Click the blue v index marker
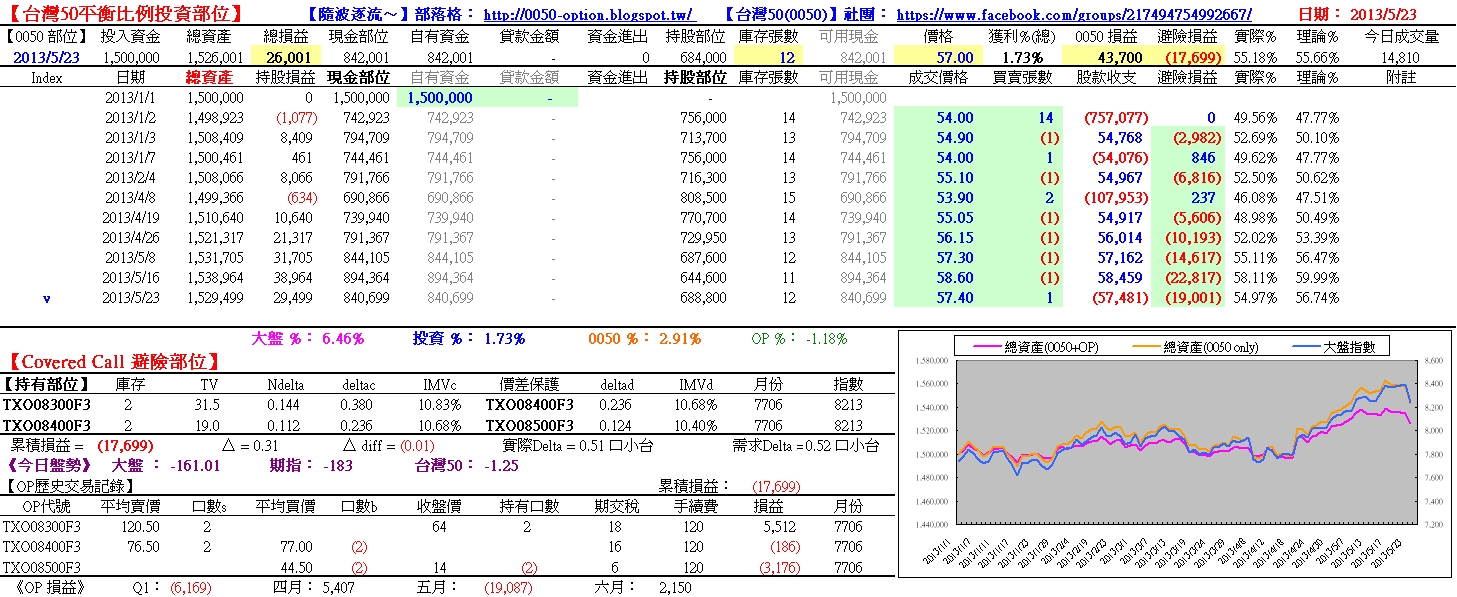Viewport: 1457px width, 597px height. (47, 298)
